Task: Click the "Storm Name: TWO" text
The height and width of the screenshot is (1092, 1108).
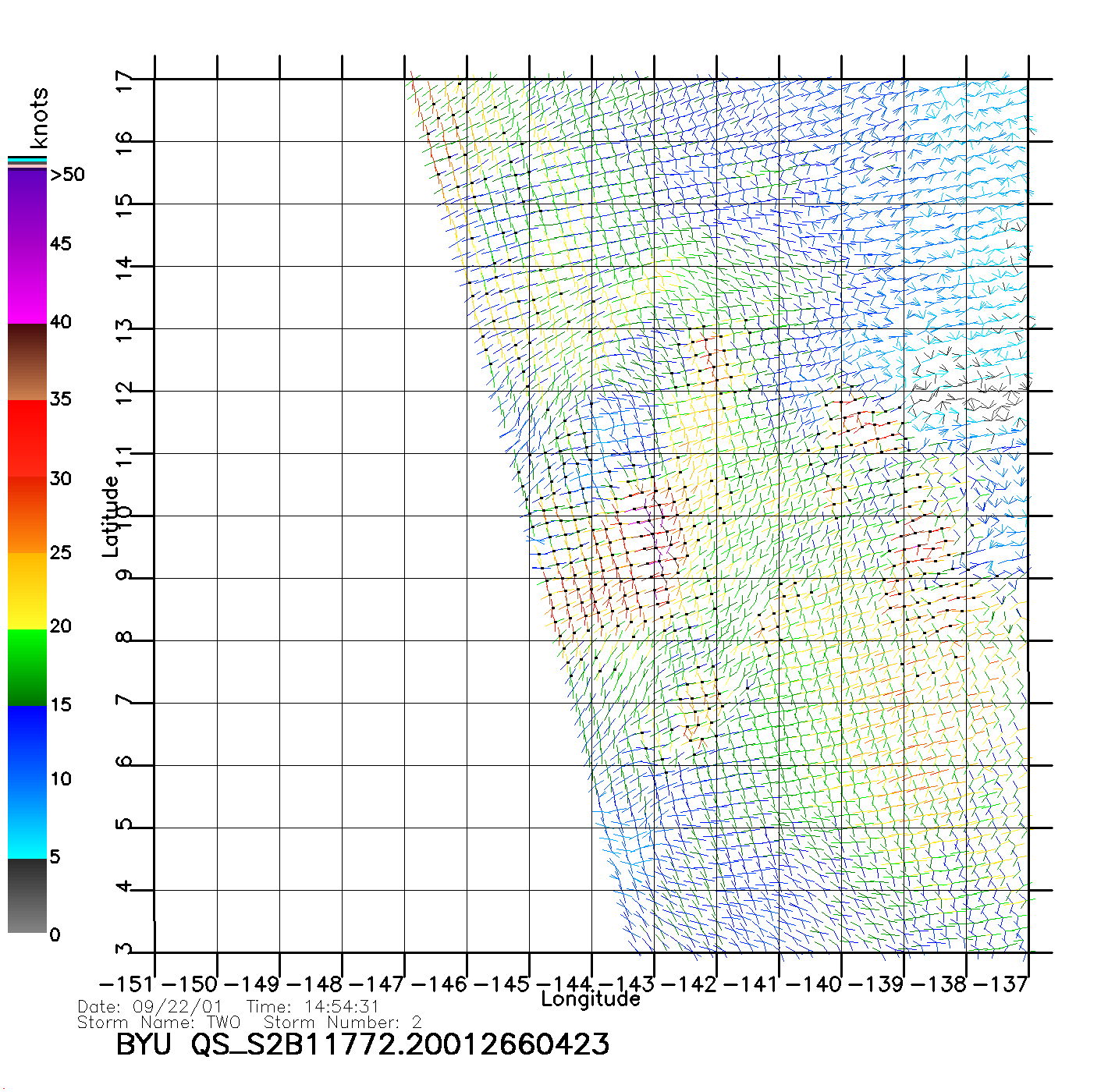Action: [x=158, y=1023]
